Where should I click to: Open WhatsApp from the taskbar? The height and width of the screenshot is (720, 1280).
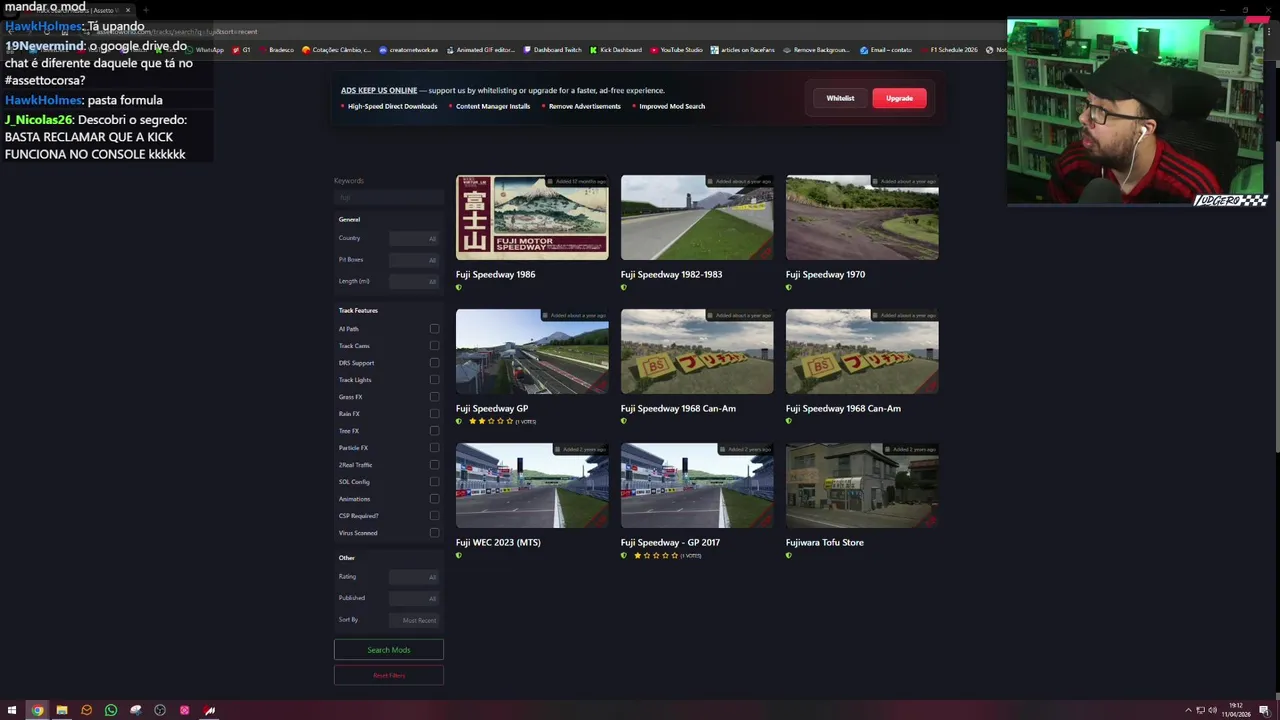111,710
